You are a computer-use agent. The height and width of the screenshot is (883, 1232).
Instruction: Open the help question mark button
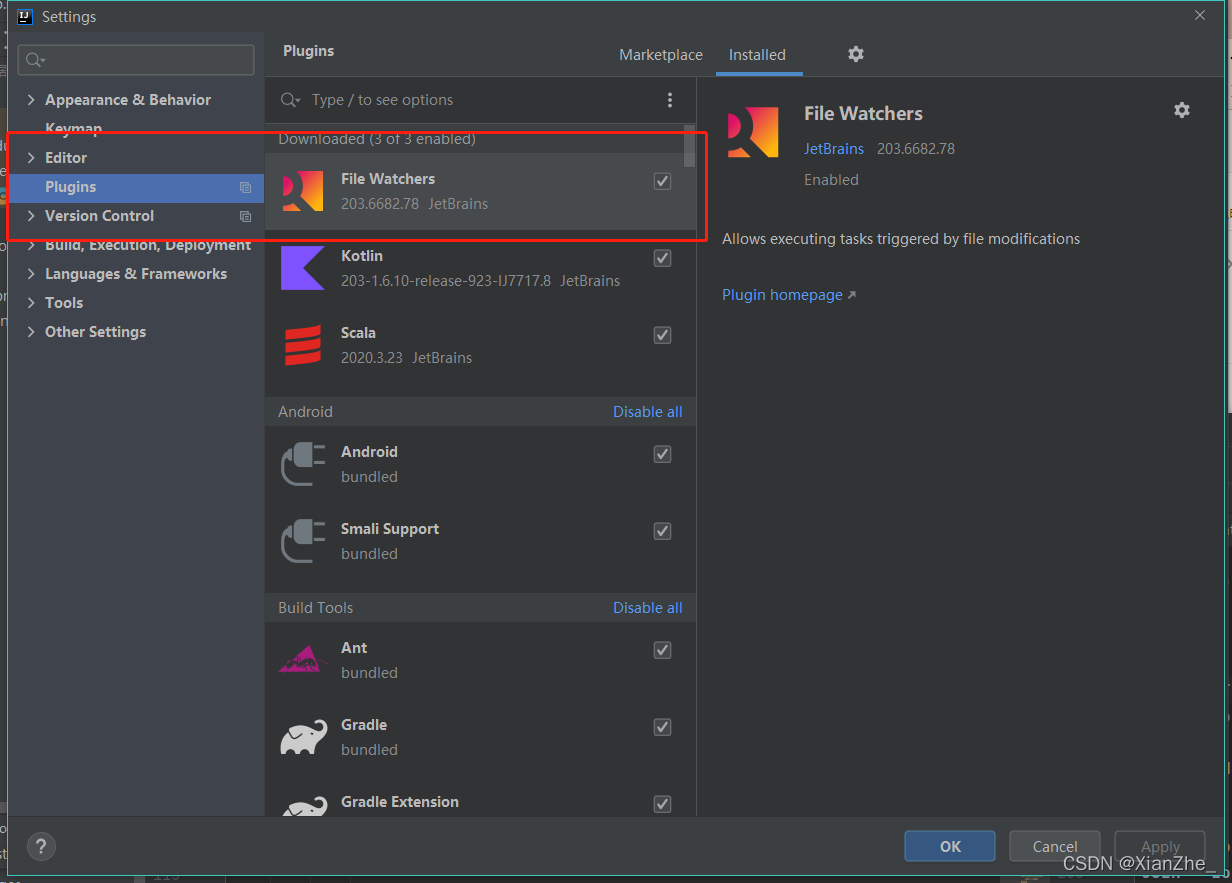(41, 846)
